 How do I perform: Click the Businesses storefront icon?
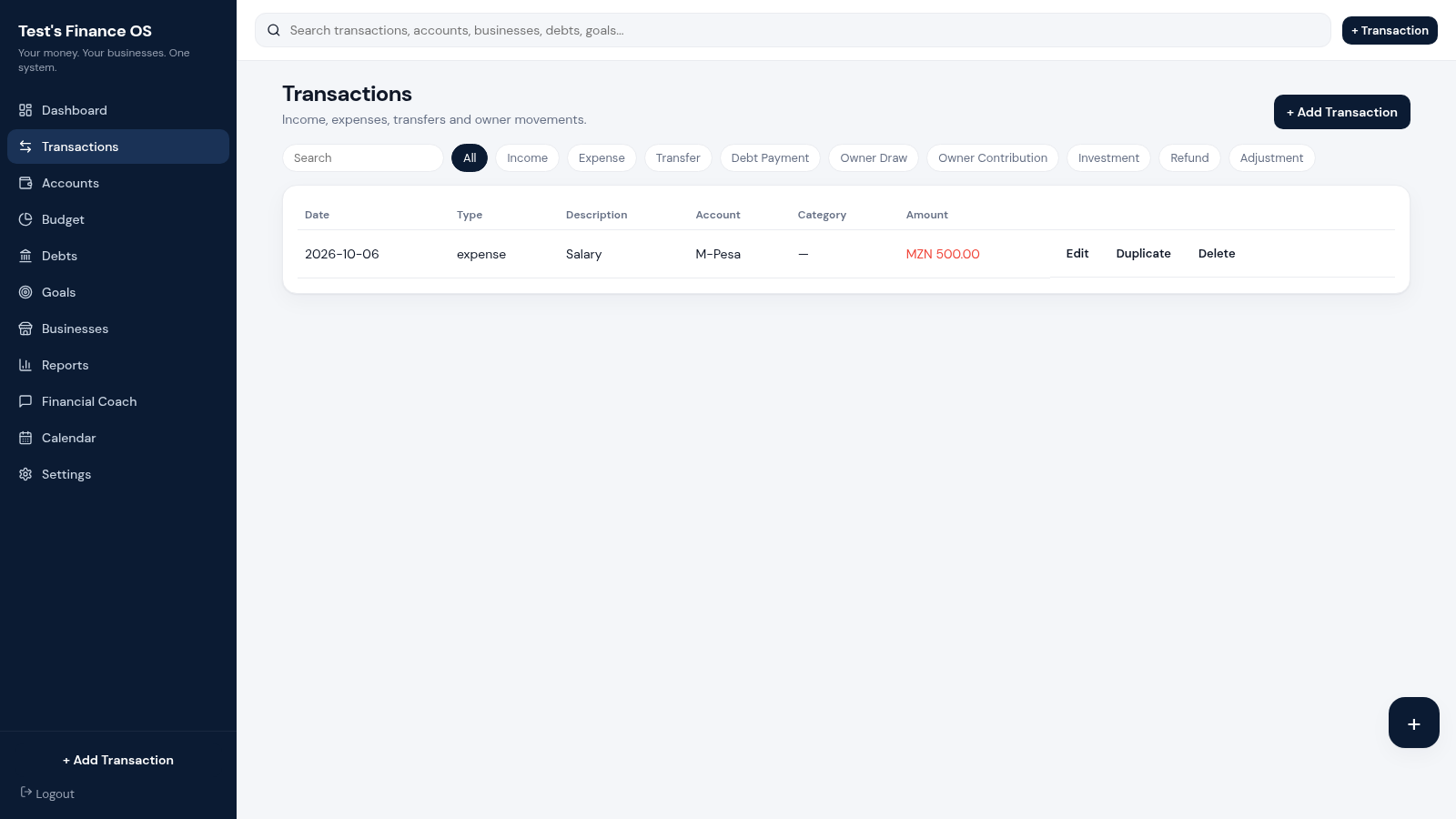click(x=25, y=329)
